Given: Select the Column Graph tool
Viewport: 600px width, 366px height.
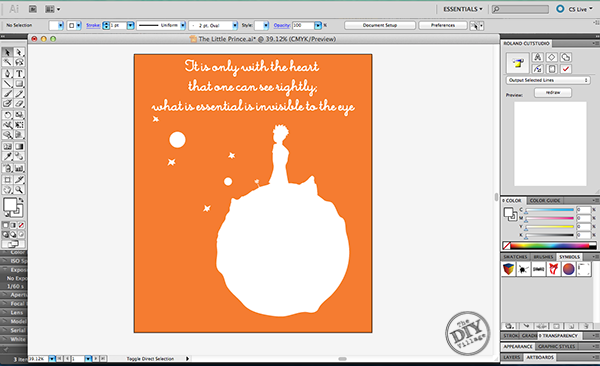Looking at the screenshot, I should point(19,168).
